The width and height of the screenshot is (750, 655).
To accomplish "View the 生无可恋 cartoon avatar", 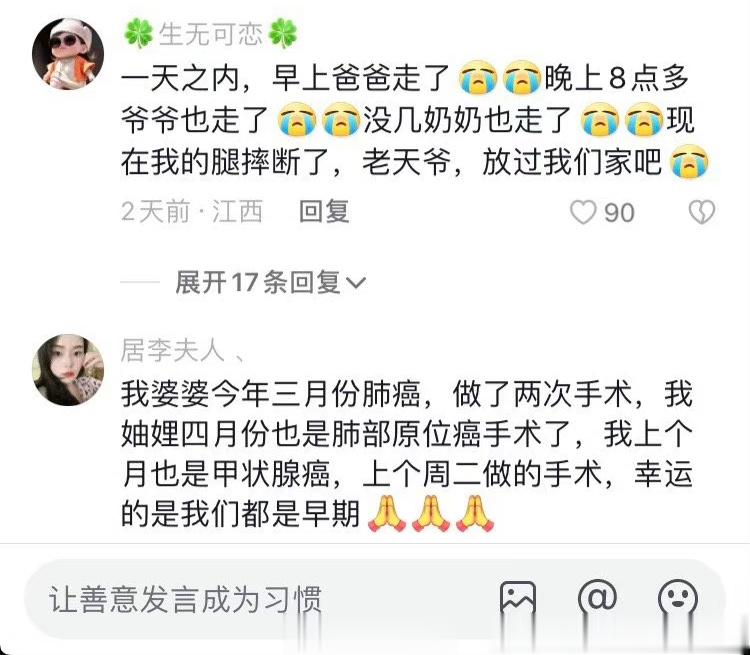I will 68,54.
